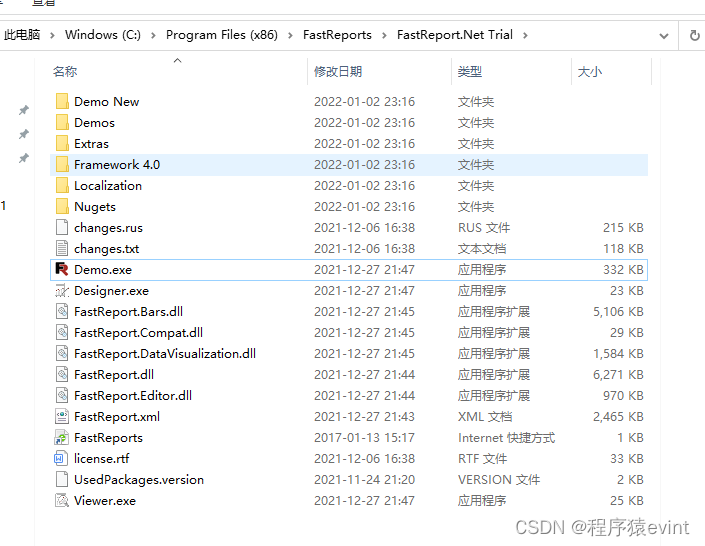Click the 2017-01-13 15:17 date of FastReports
705x546 pixels.
click(364, 438)
